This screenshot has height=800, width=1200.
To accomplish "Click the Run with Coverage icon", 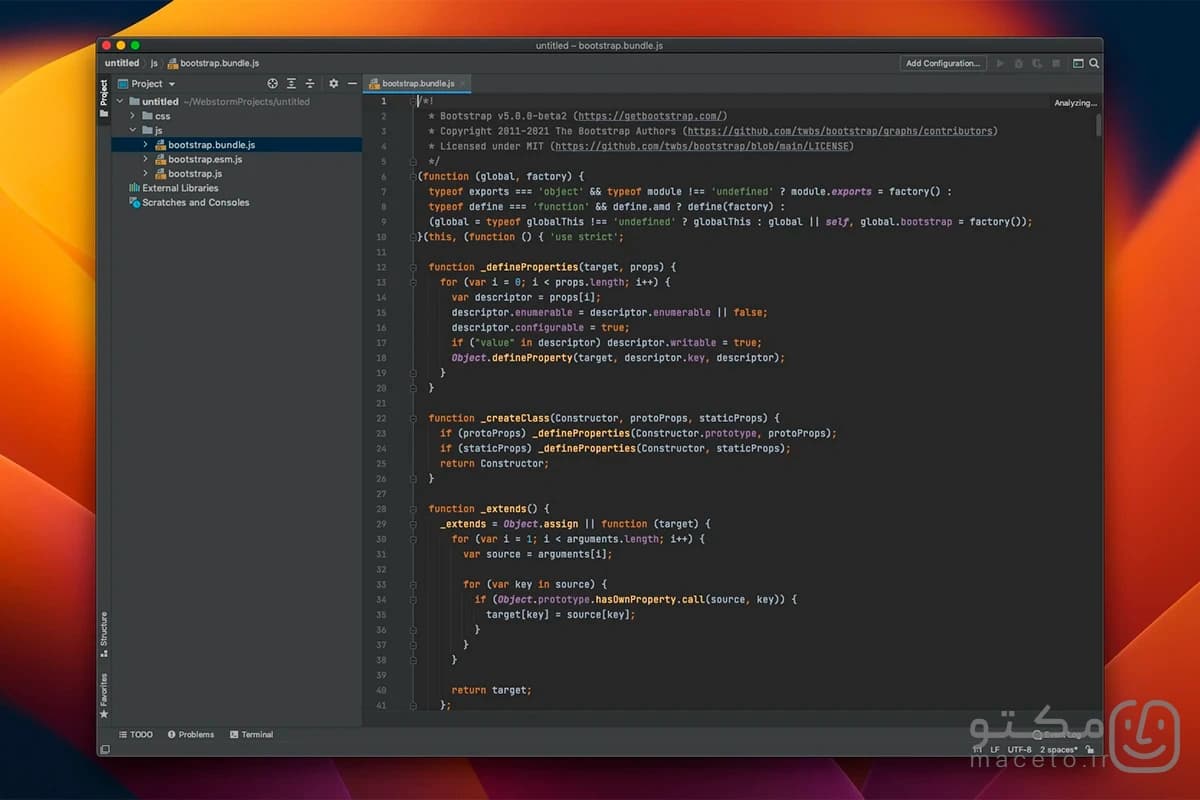I will (1037, 63).
